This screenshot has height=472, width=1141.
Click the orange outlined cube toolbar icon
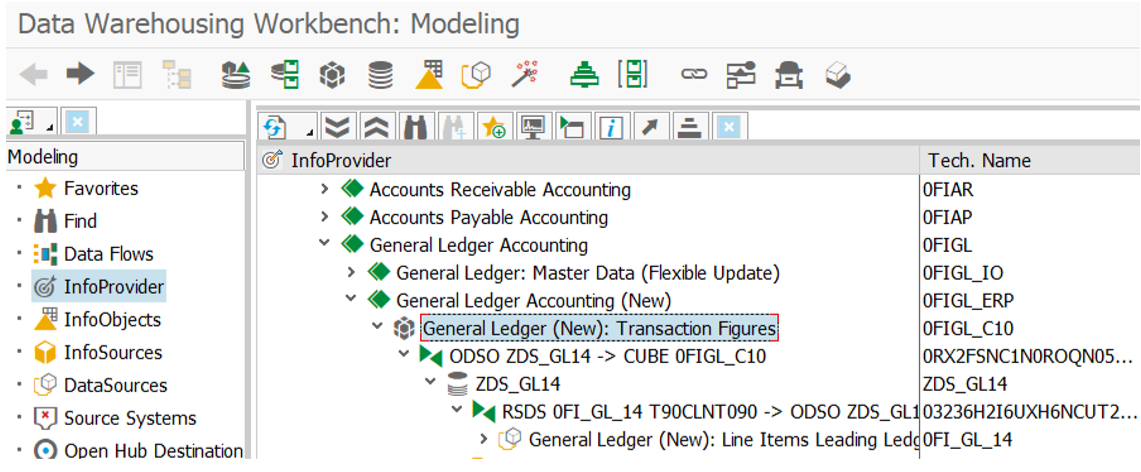[x=477, y=74]
